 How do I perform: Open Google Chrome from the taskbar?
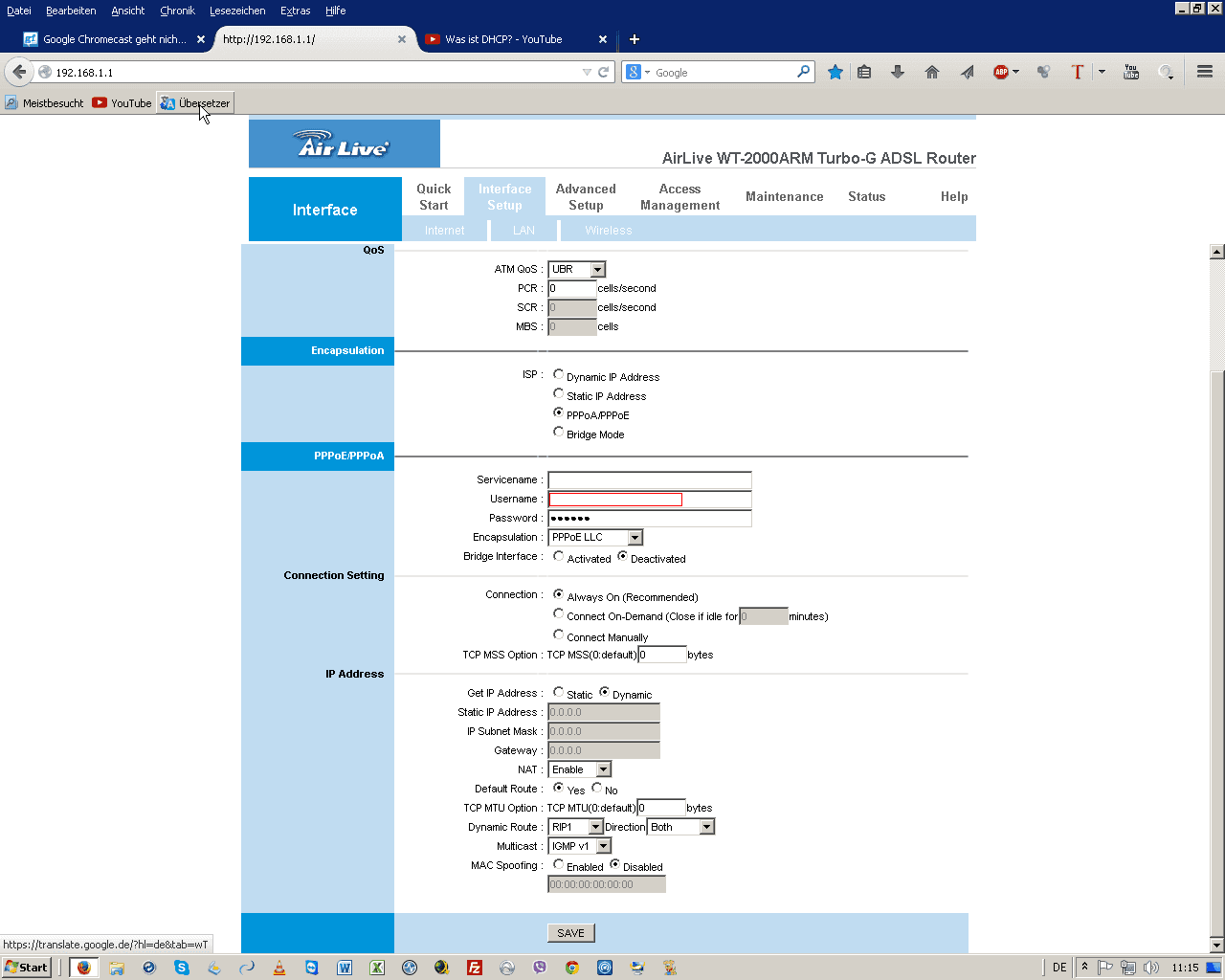point(572,968)
